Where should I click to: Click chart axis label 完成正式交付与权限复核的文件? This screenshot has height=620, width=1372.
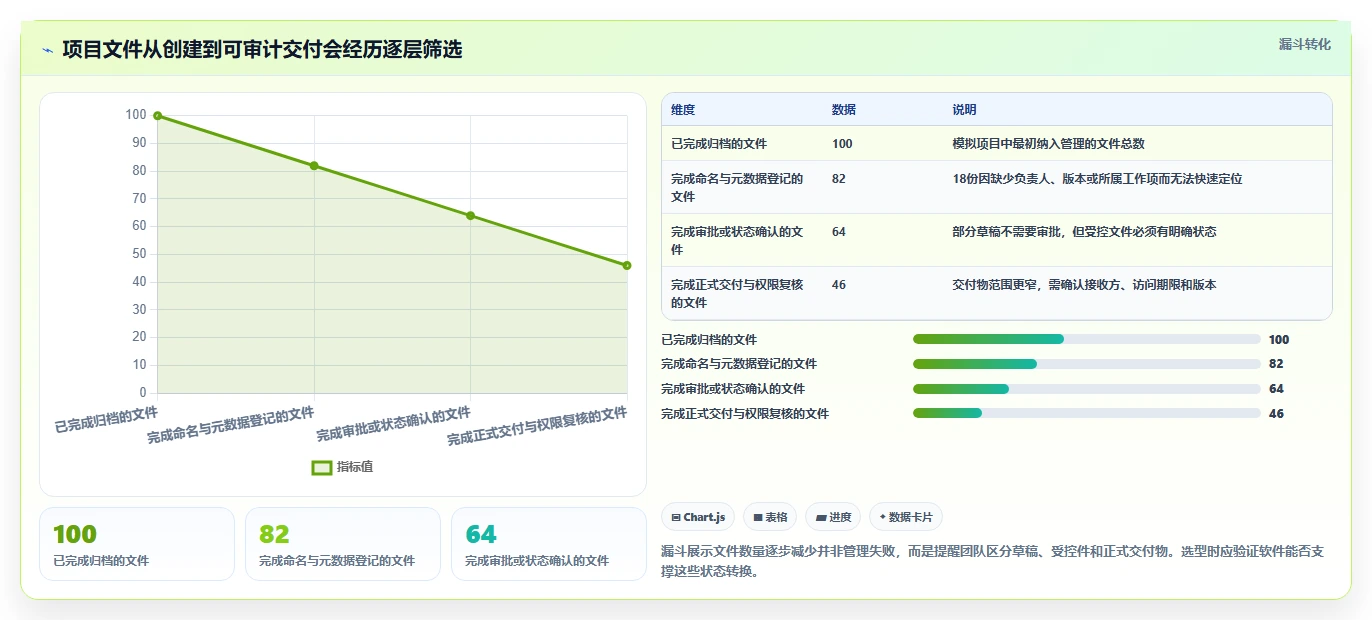pyautogui.click(x=538, y=426)
